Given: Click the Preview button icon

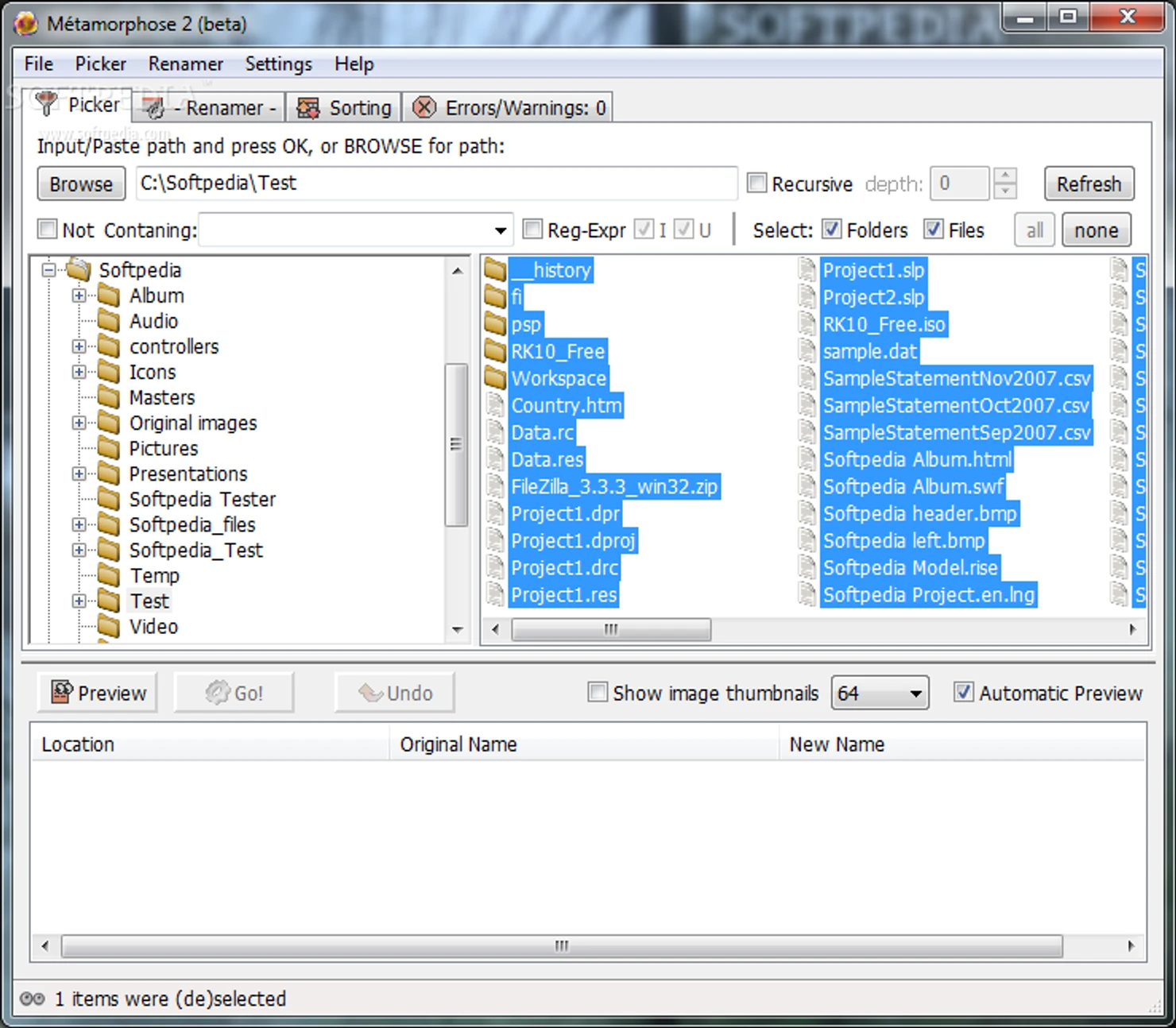Looking at the screenshot, I should (62, 693).
